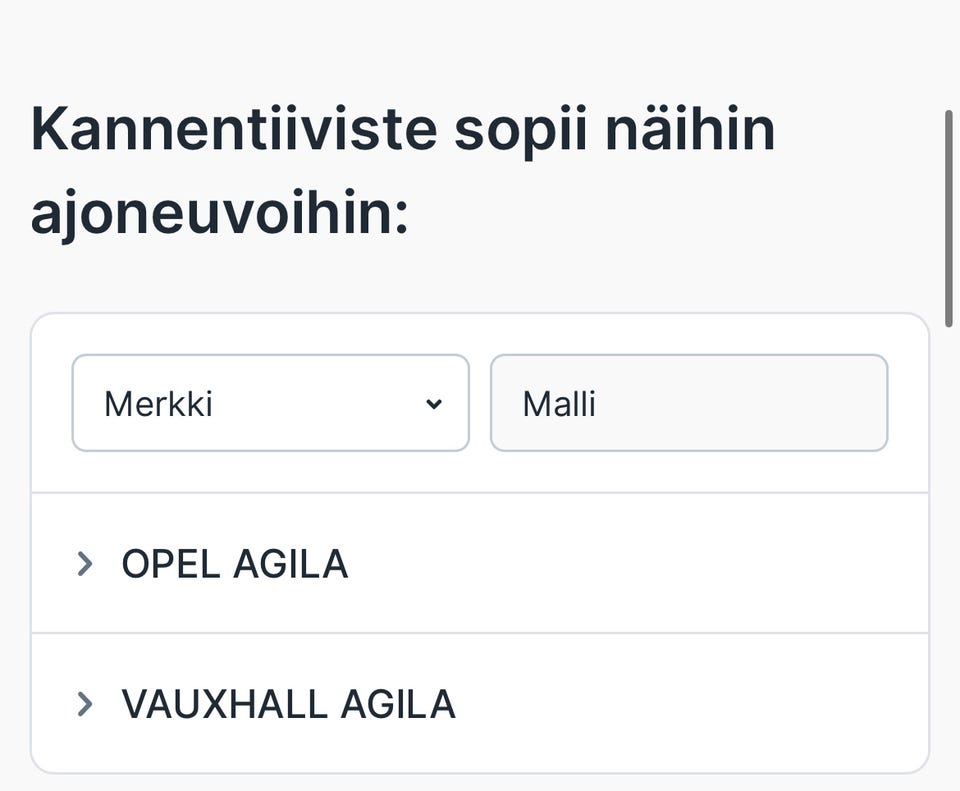Click the vehicle filter panel border
The image size is (960, 791).
[x=480, y=314]
